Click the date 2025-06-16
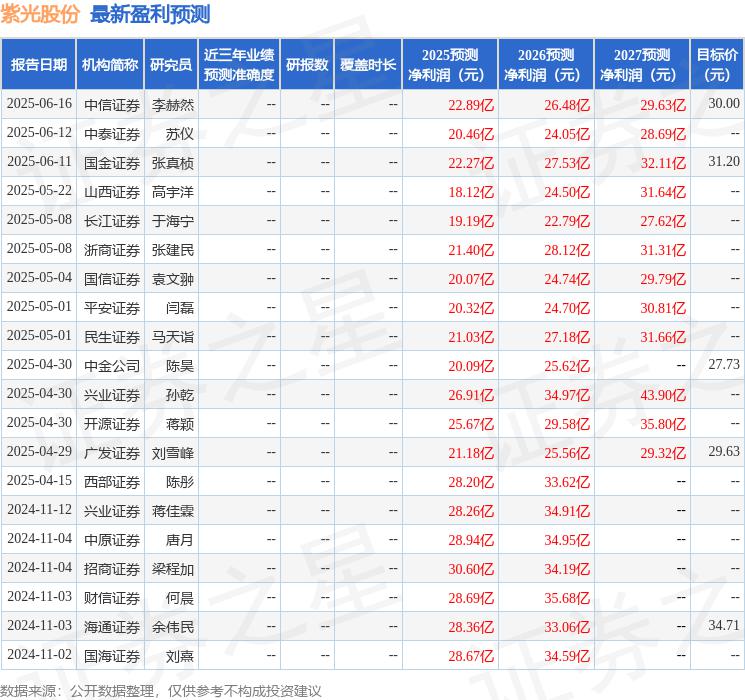The width and height of the screenshot is (745, 700). (39, 104)
